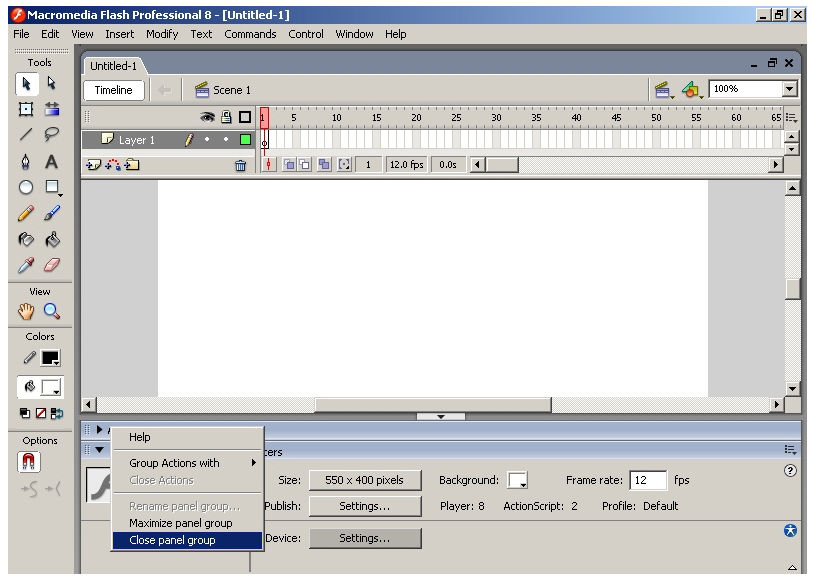Select the Selection (arrow) tool
The height and width of the screenshot is (579, 819).
pos(26,84)
